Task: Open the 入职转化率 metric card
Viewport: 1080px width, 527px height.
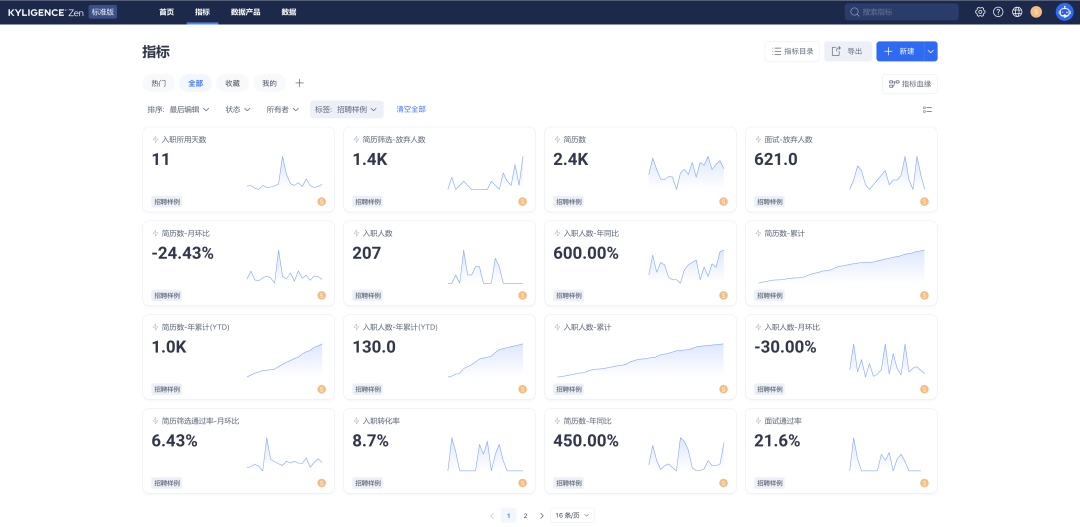Action: (x=439, y=451)
